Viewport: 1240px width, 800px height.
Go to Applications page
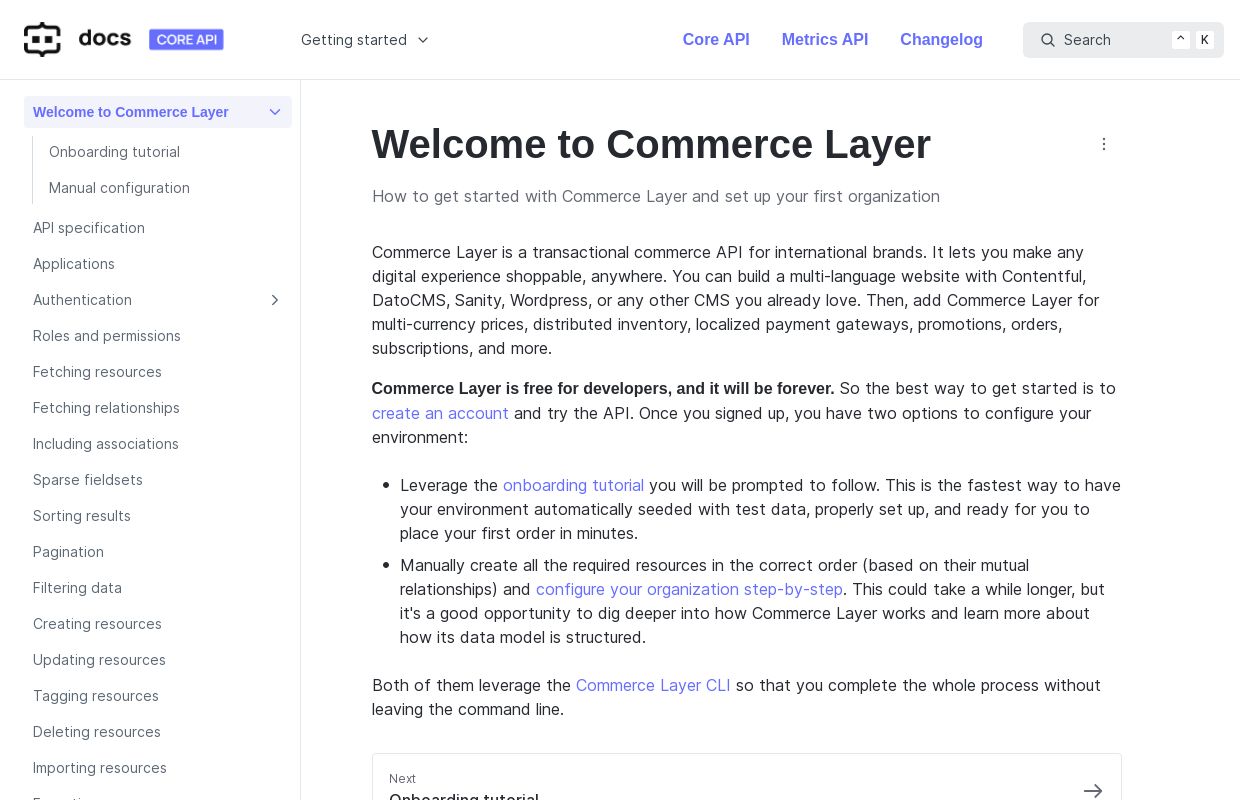click(x=74, y=264)
